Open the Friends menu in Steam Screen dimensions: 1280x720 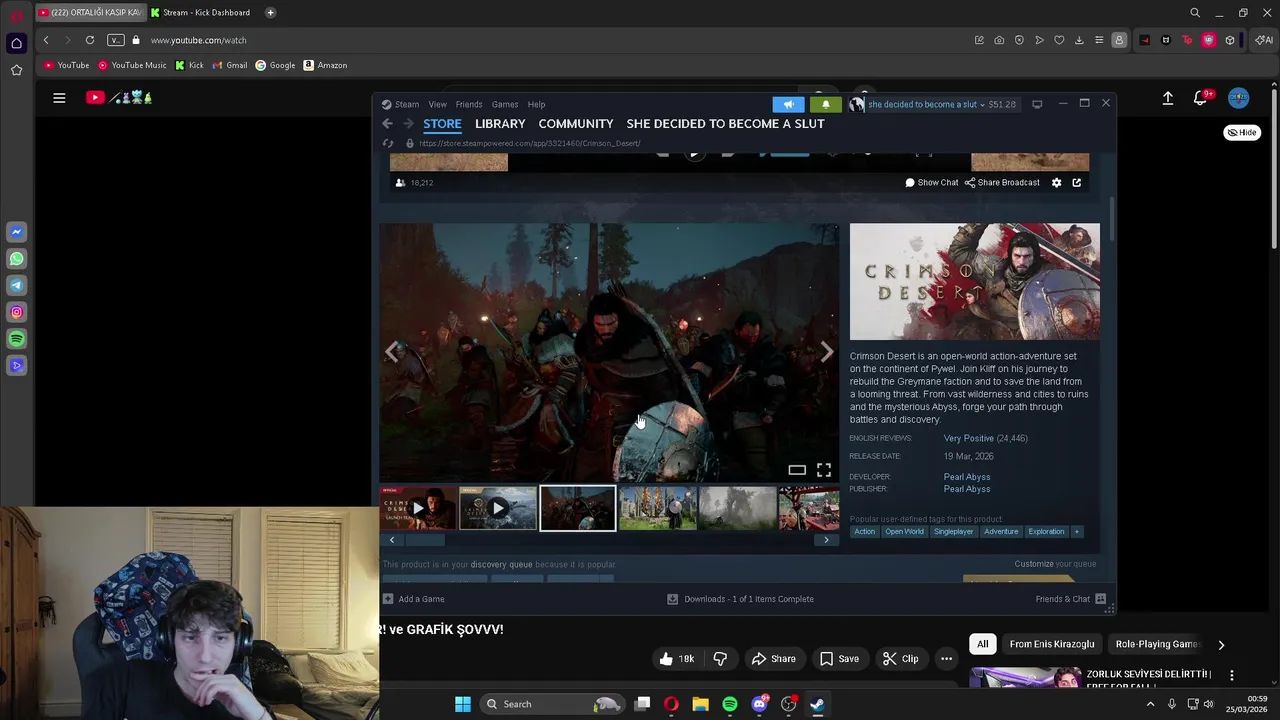click(x=469, y=104)
